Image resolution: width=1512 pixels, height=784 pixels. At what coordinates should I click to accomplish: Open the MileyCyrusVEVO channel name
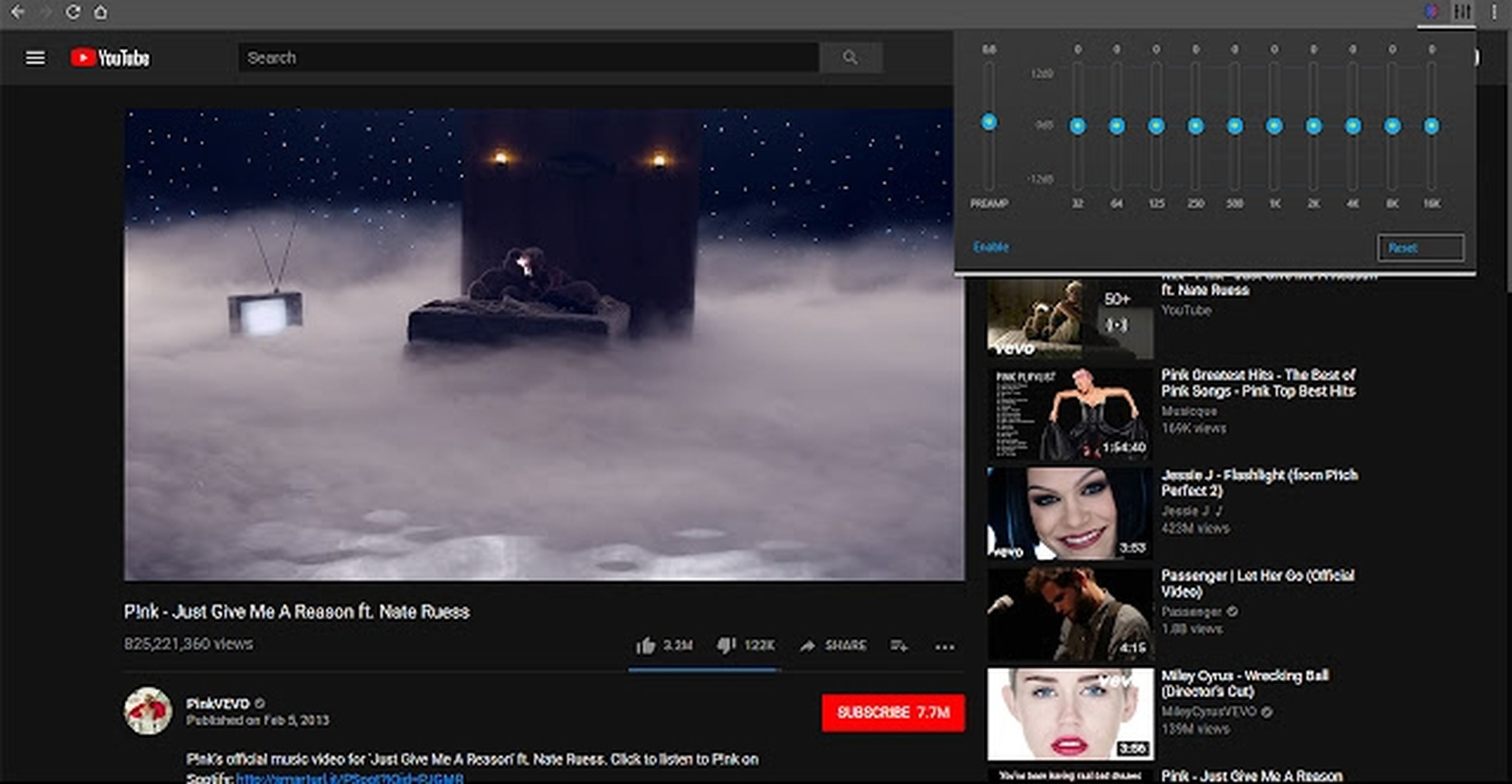point(1209,712)
